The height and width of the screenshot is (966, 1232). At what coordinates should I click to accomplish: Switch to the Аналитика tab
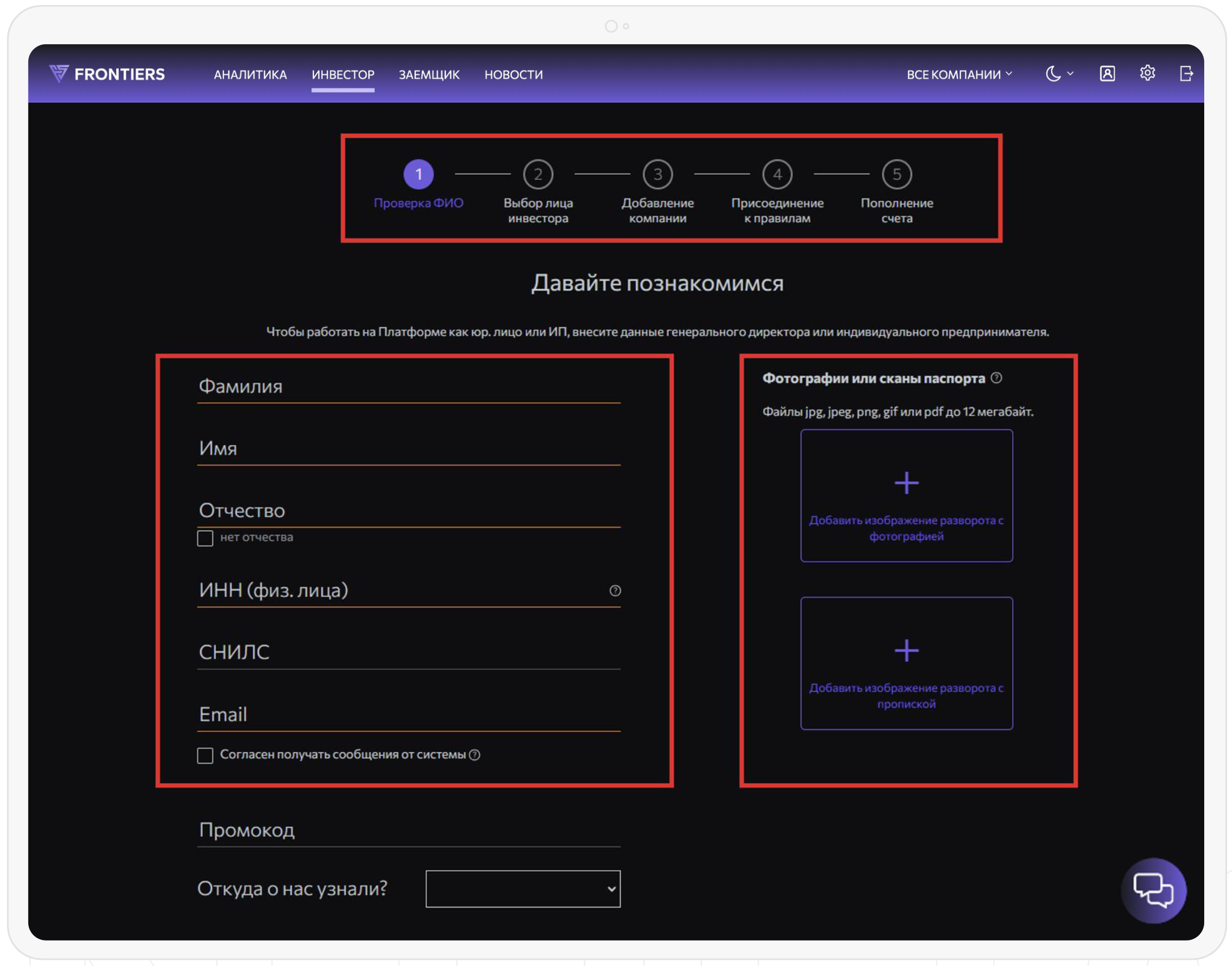[250, 74]
